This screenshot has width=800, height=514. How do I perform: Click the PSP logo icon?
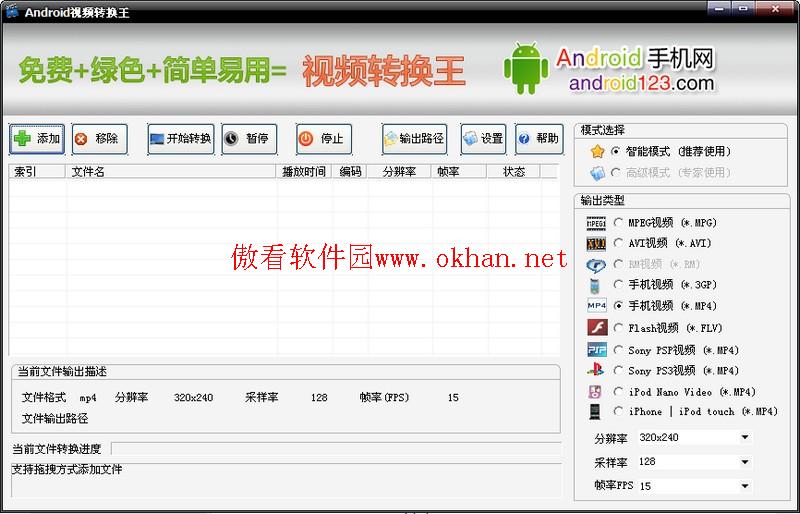597,350
